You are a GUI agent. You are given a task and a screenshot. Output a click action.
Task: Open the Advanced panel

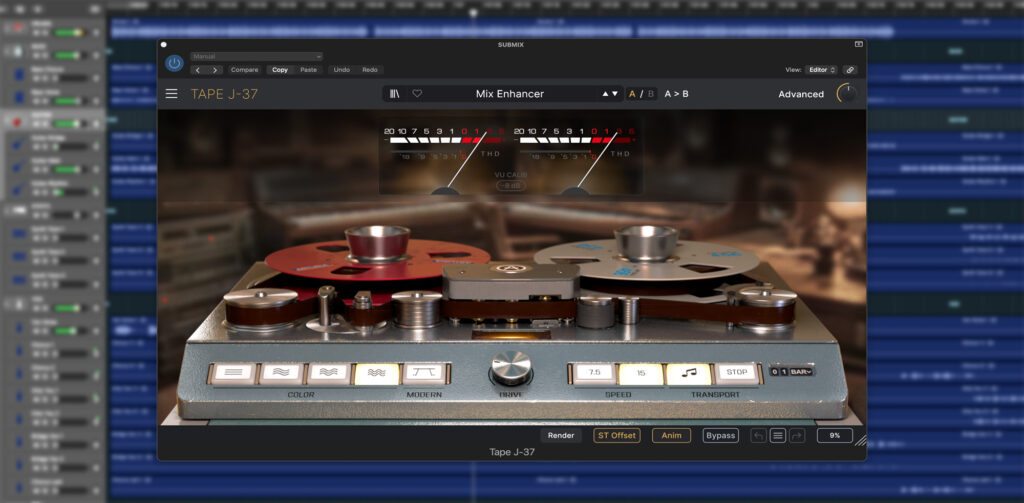point(801,94)
